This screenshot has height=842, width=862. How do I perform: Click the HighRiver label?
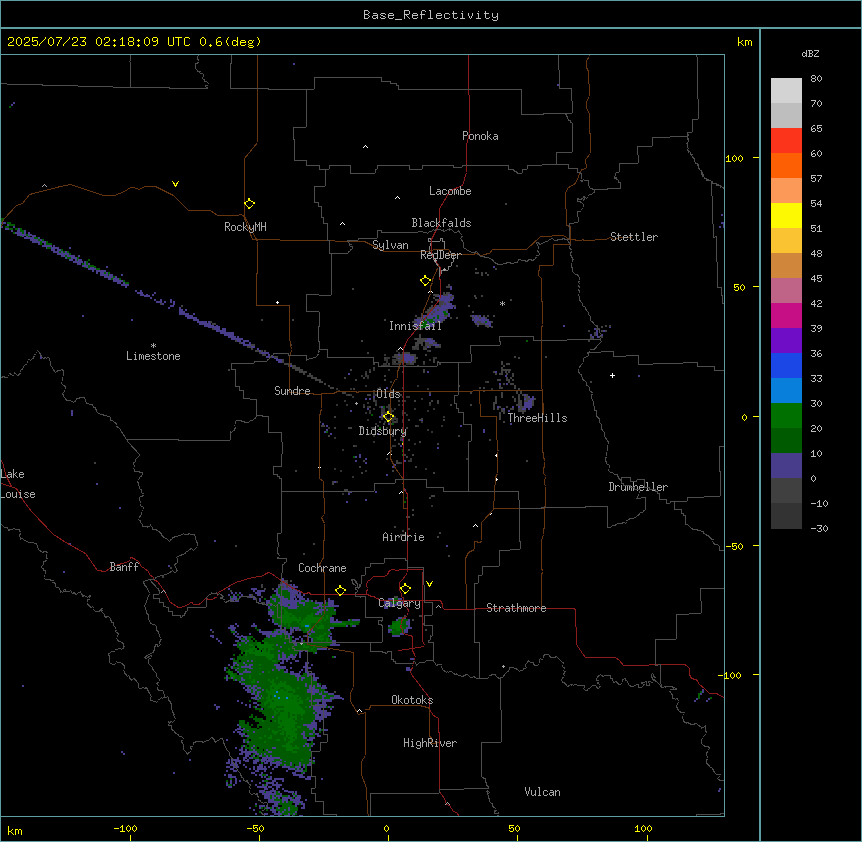[x=430, y=743]
